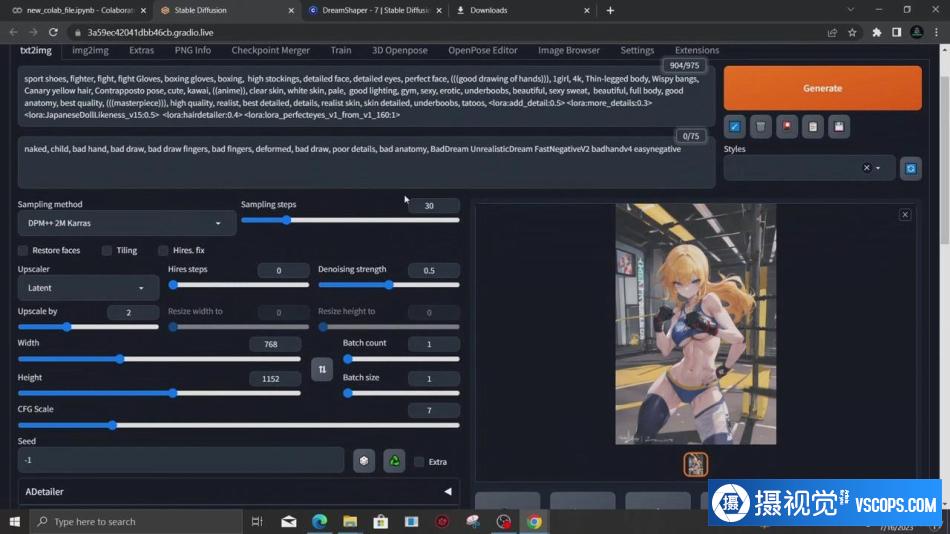Click the Batch size slider
This screenshot has height=534, width=950.
pos(401,393)
